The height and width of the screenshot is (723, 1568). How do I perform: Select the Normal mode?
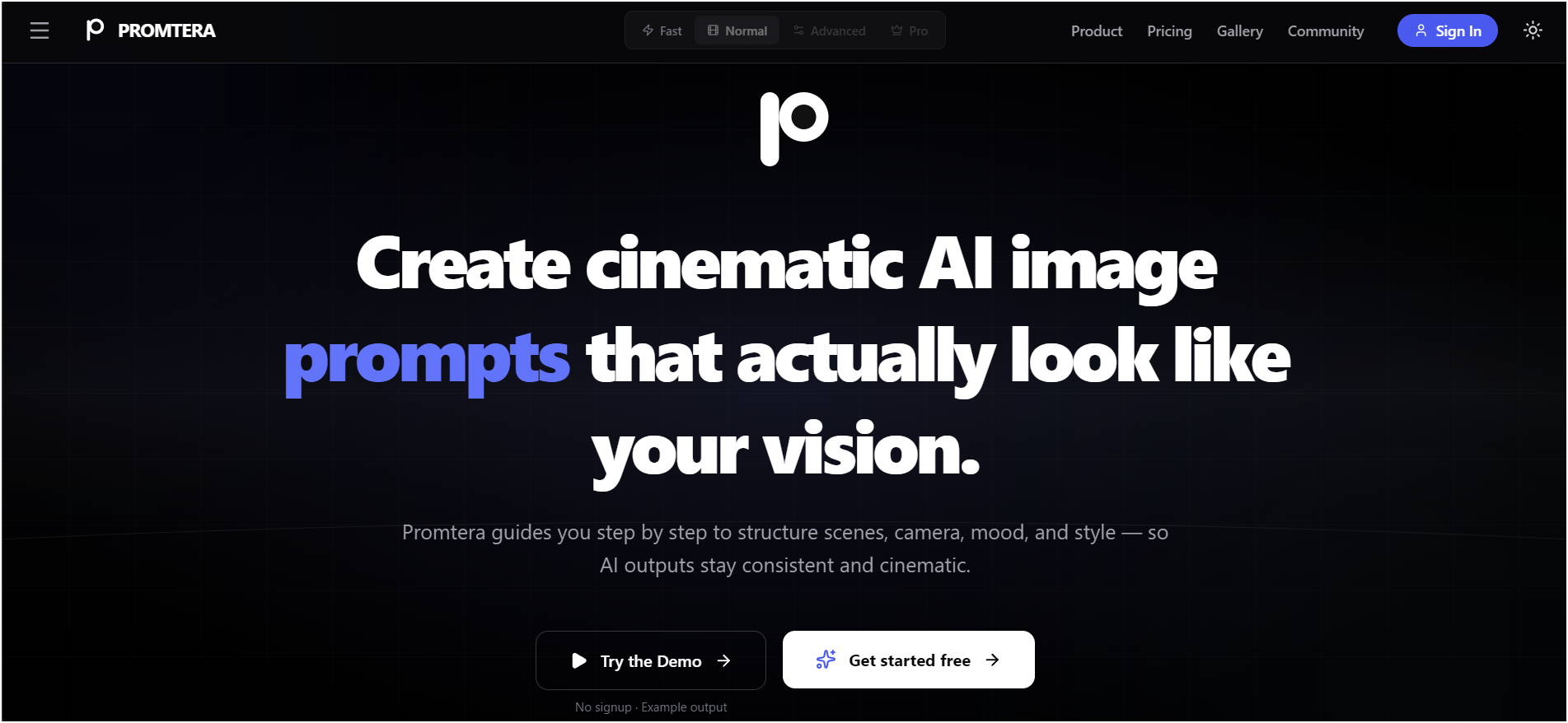[737, 30]
